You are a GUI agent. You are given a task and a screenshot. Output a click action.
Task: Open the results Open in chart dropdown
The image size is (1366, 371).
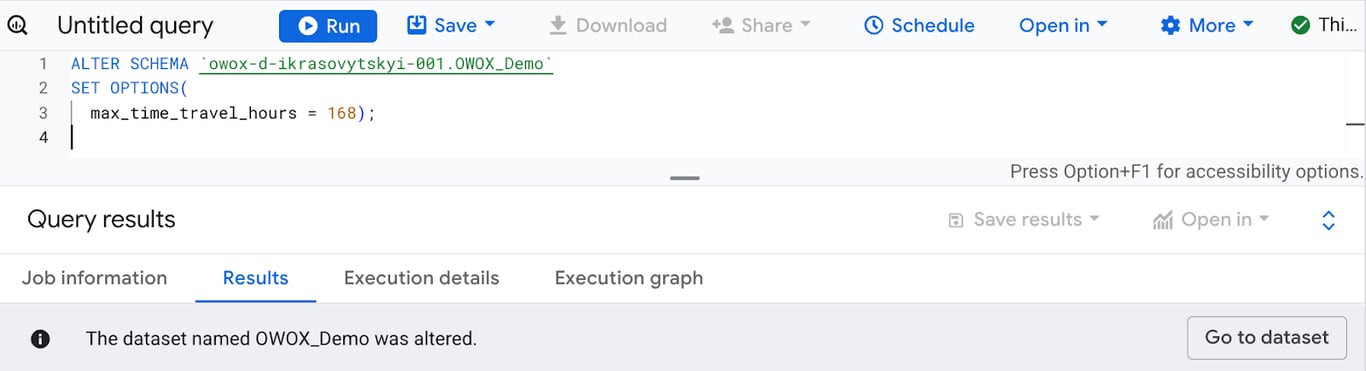(x=1210, y=220)
